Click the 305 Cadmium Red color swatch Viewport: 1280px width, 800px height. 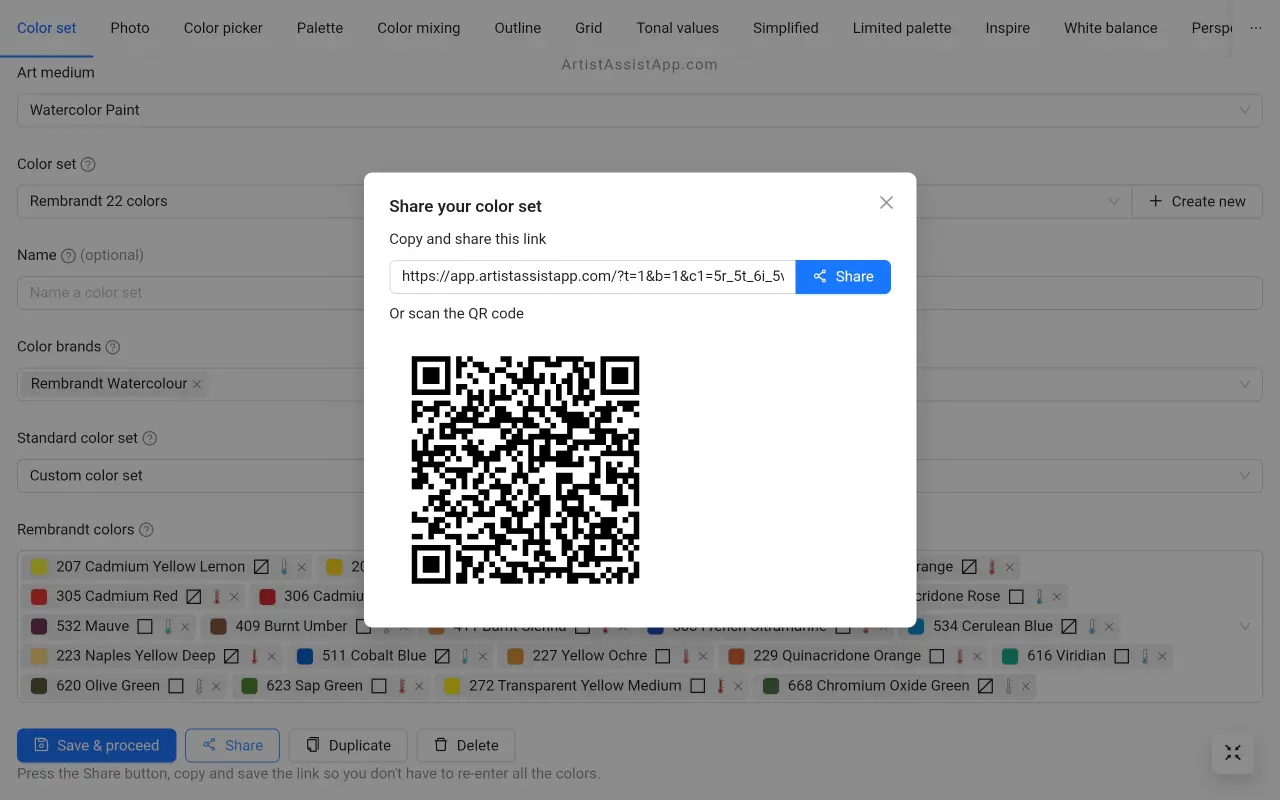tap(39, 597)
